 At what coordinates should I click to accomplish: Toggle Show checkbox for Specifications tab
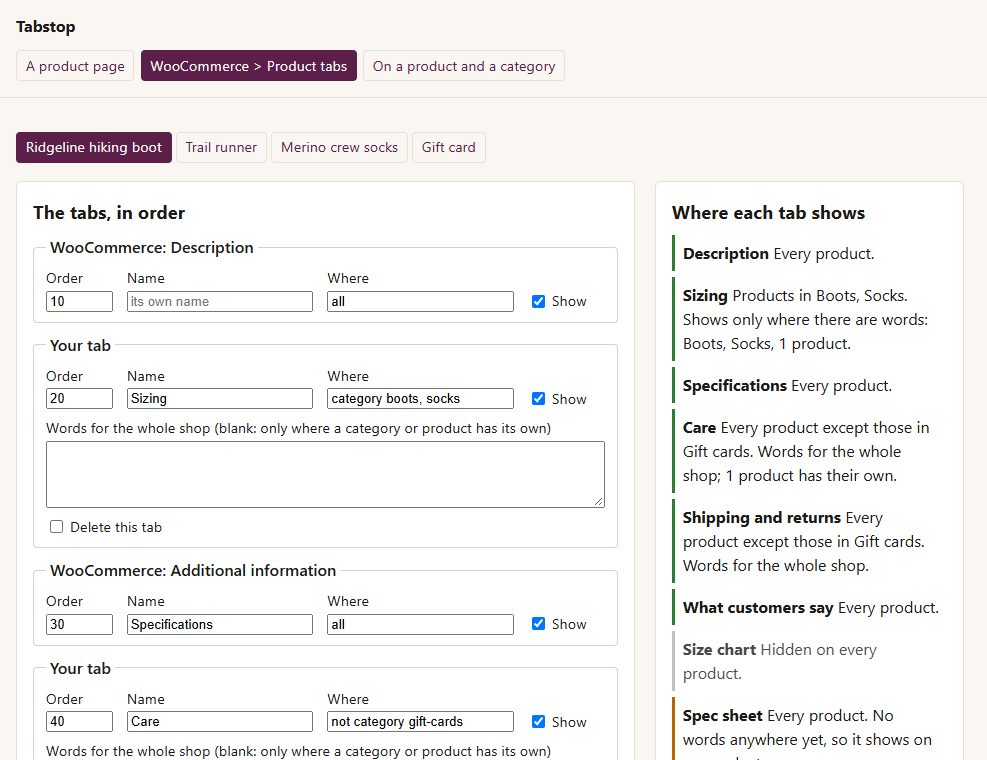[x=538, y=624]
